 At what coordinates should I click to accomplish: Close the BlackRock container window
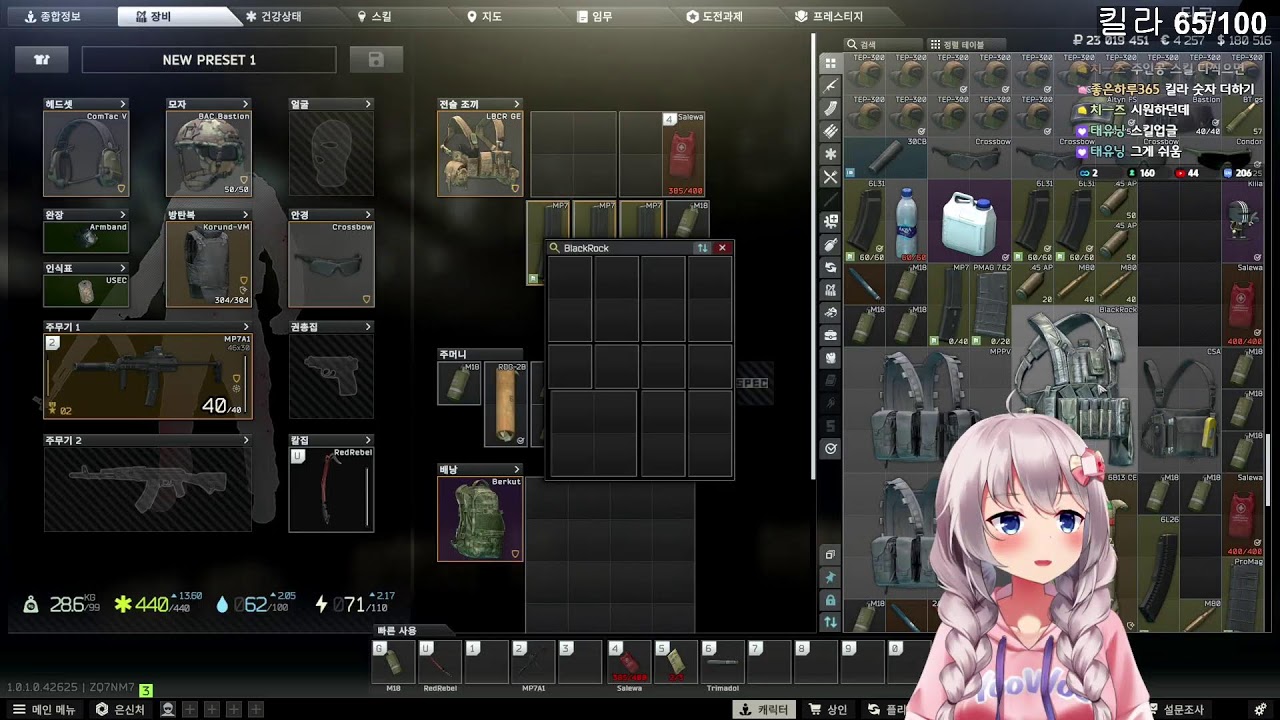tap(722, 248)
